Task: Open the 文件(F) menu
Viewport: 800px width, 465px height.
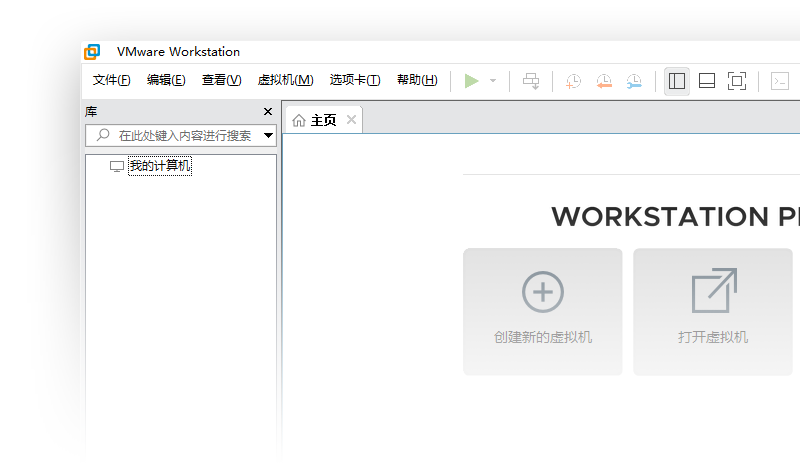Action: [111, 80]
